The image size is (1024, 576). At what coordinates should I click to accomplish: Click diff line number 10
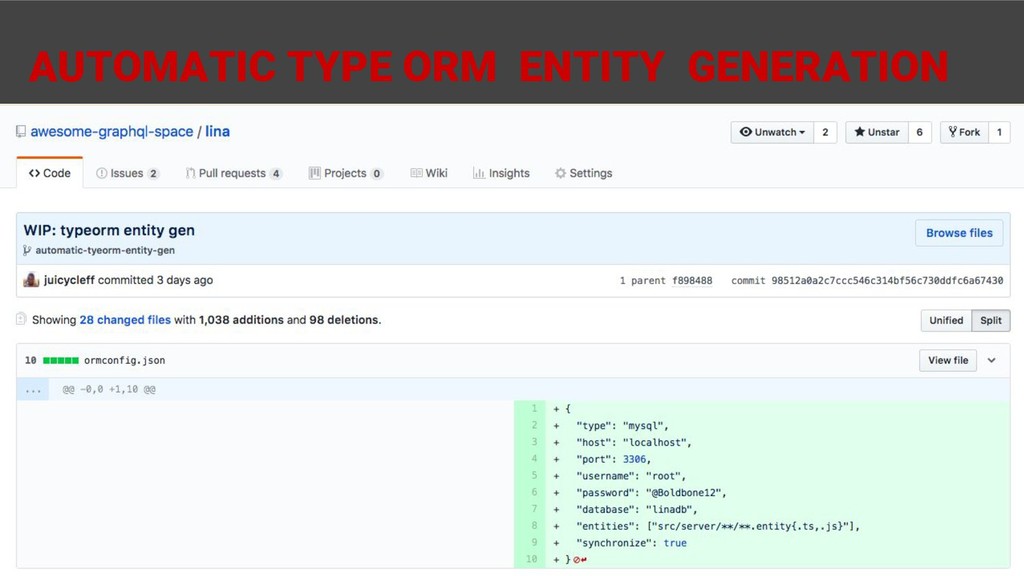click(530, 559)
